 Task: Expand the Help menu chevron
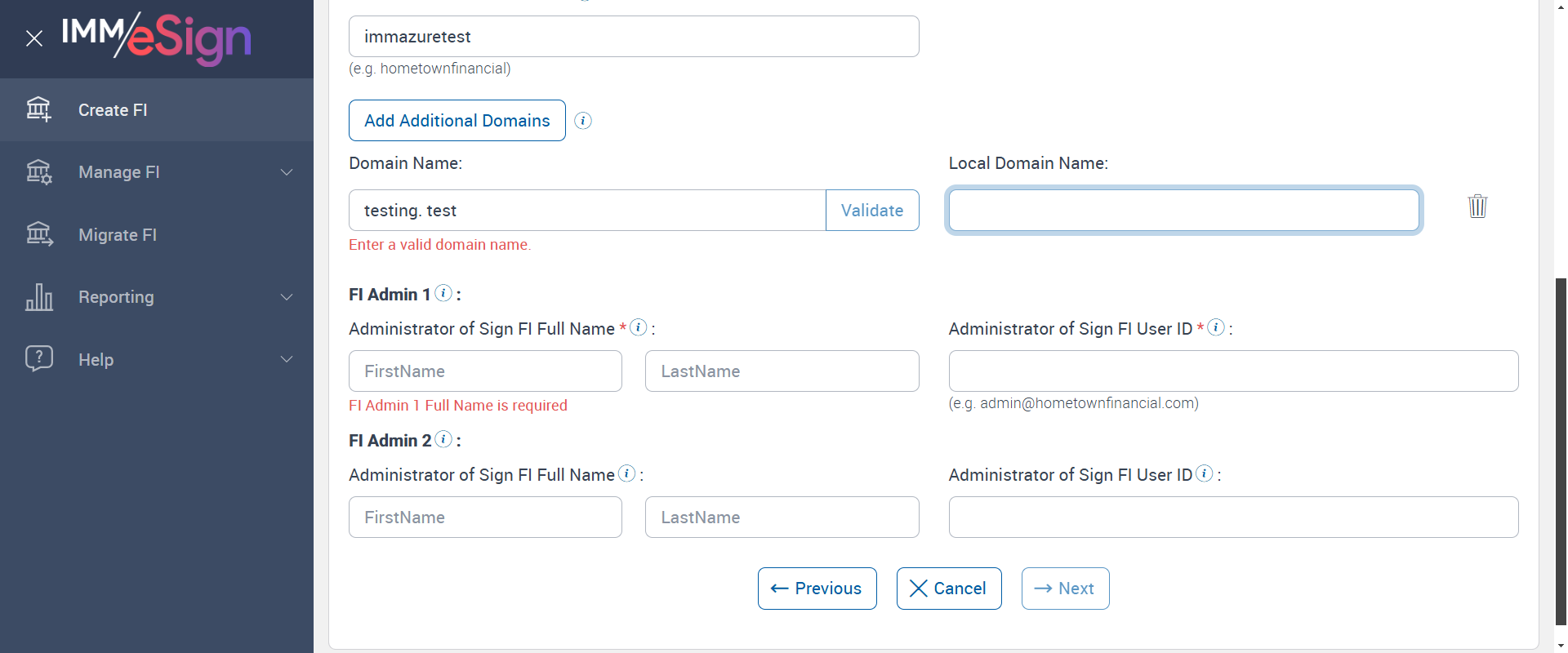[287, 359]
